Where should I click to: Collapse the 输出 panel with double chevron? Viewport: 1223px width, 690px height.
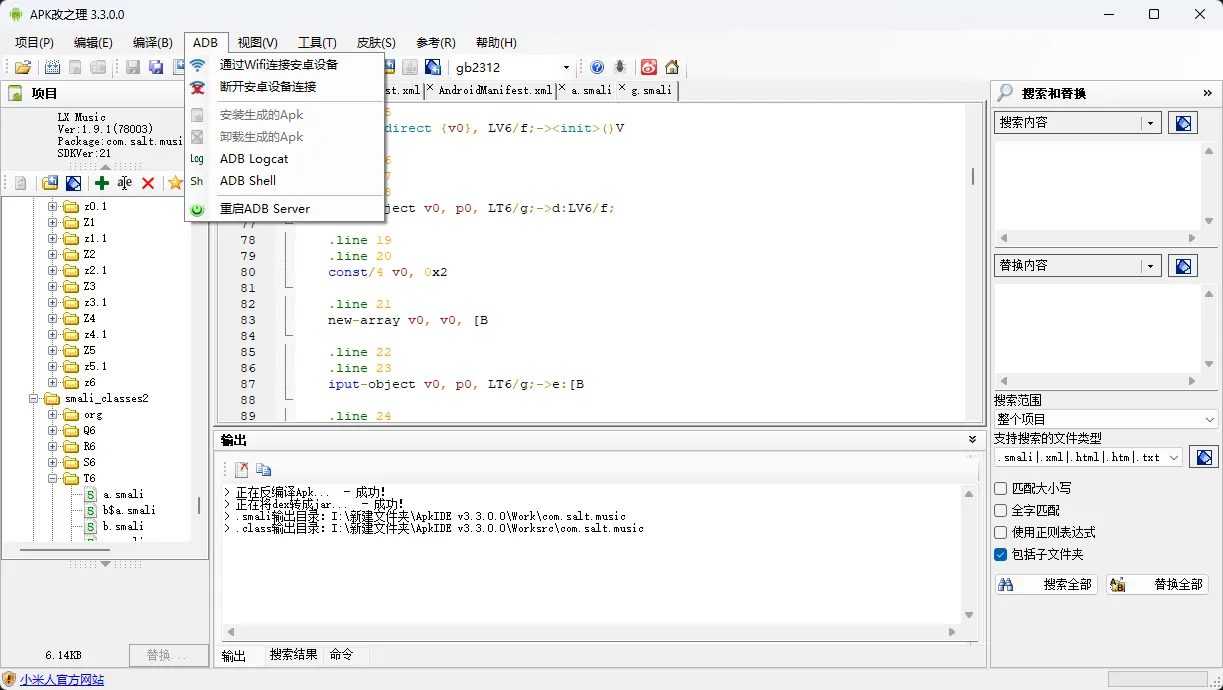(973, 440)
